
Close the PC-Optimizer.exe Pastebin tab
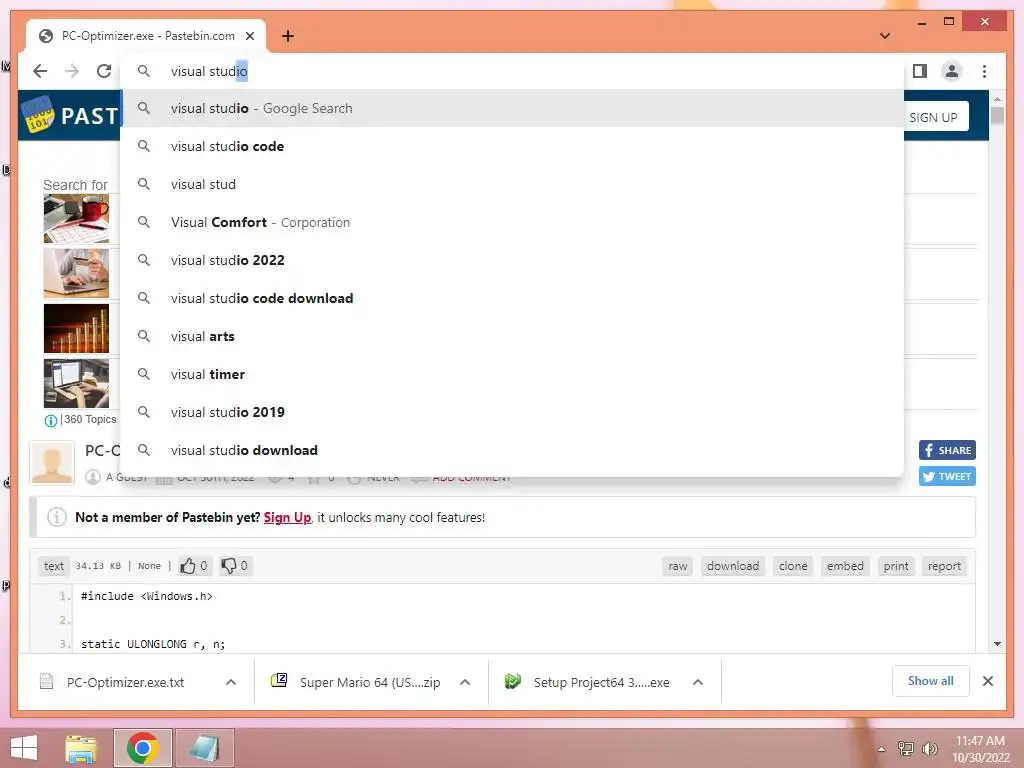tap(249, 36)
